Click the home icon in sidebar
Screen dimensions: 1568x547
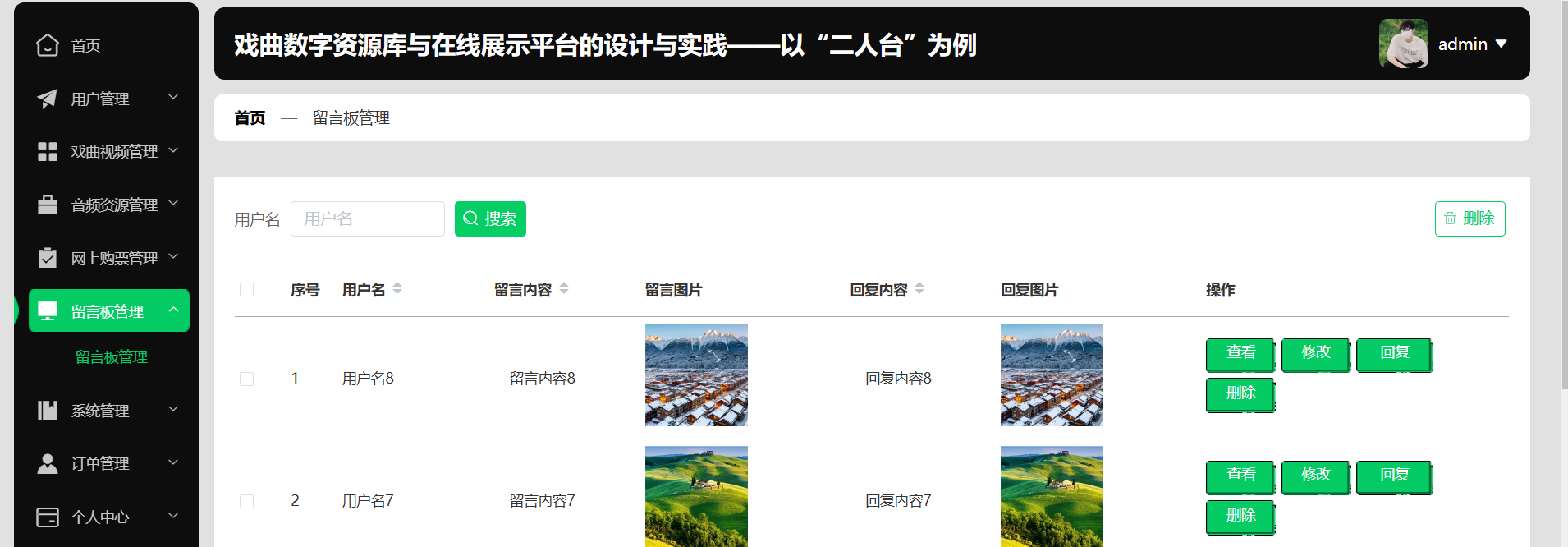tap(48, 45)
